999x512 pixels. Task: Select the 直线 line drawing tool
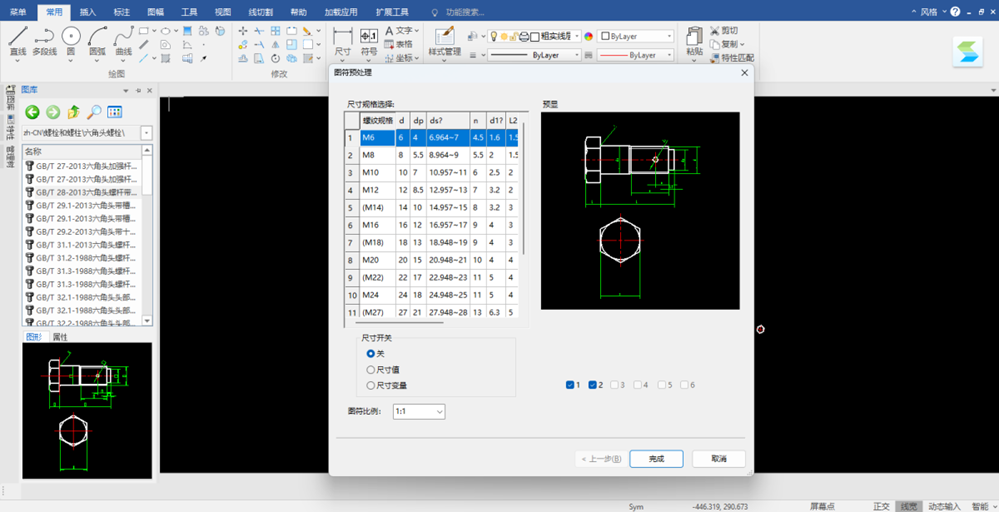(18, 41)
